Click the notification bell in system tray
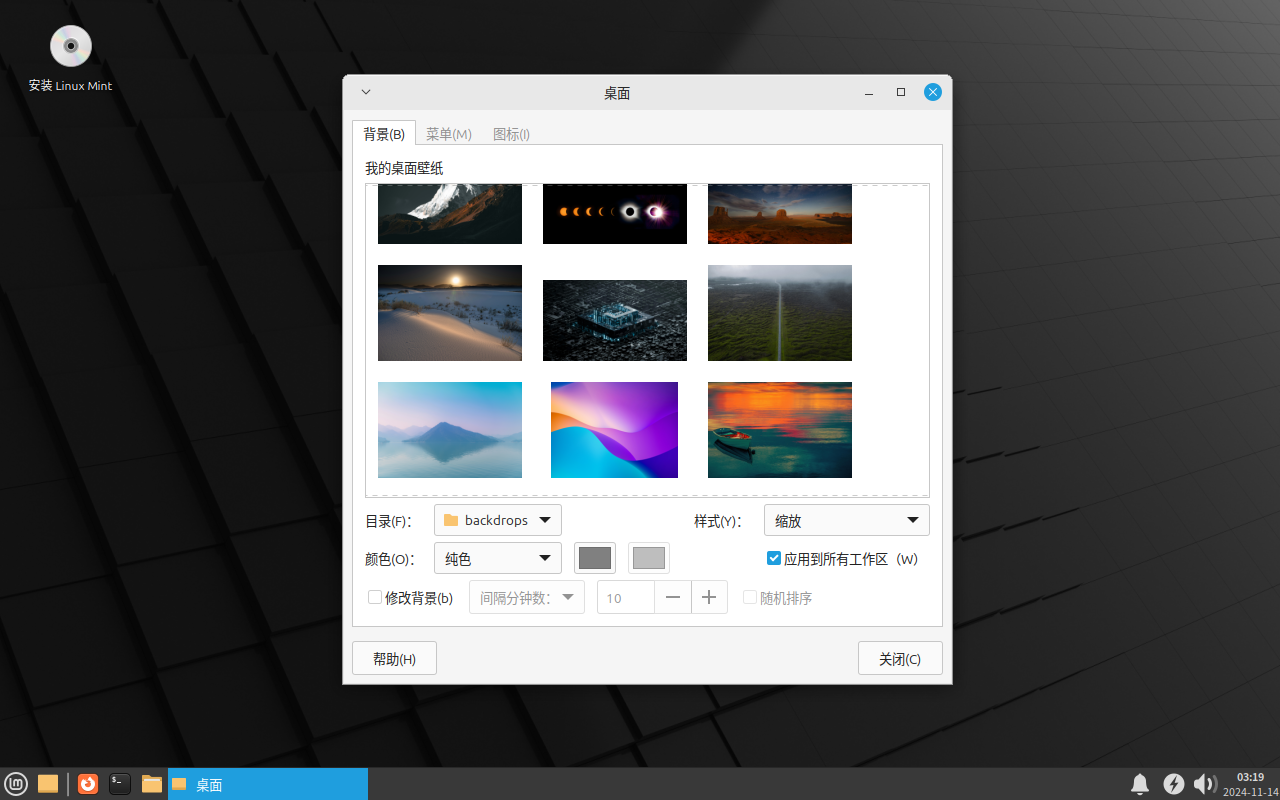 1140,784
